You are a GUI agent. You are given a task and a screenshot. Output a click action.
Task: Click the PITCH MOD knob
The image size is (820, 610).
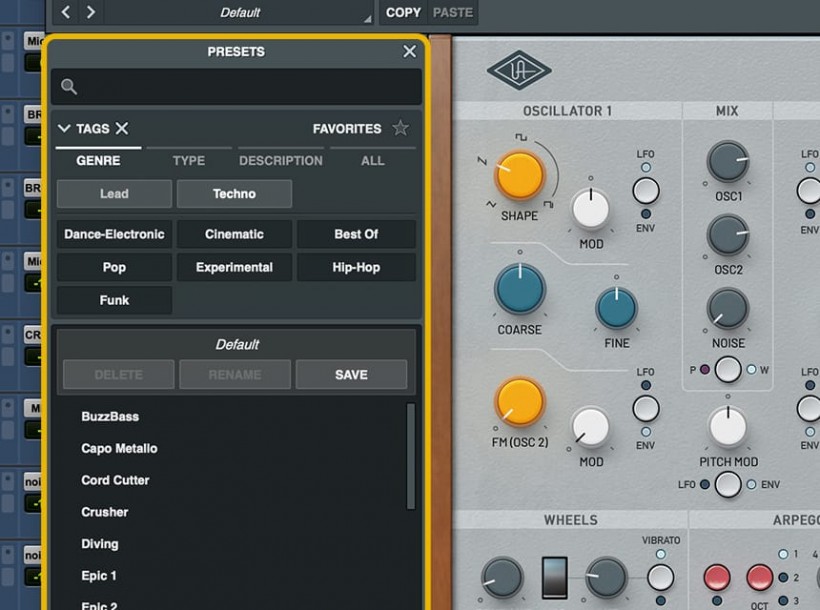[727, 427]
